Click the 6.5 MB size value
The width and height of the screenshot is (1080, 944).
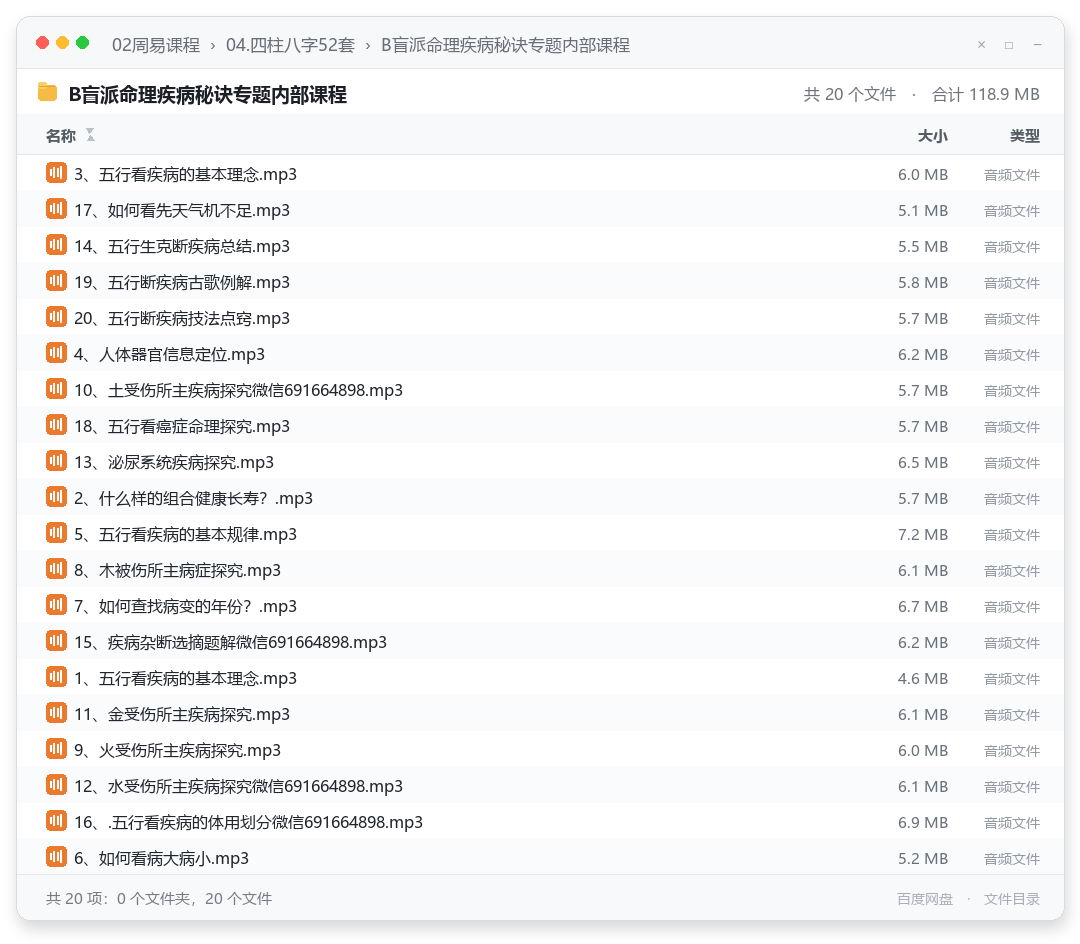click(923, 463)
